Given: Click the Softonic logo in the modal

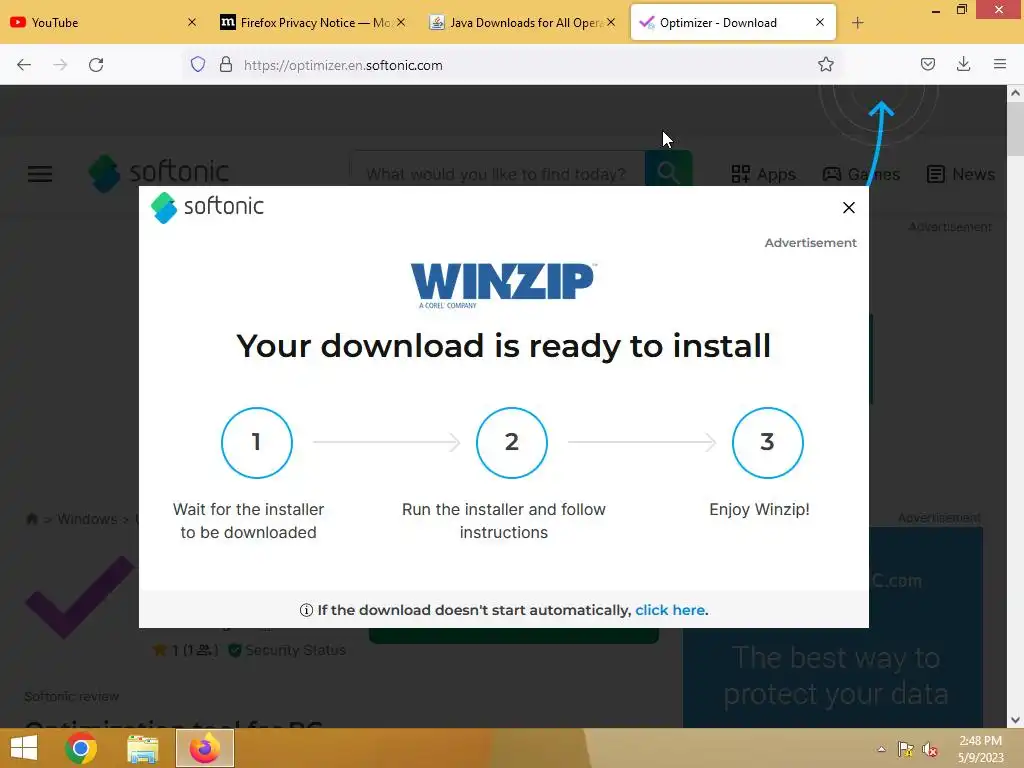Looking at the screenshot, I should tap(207, 207).
